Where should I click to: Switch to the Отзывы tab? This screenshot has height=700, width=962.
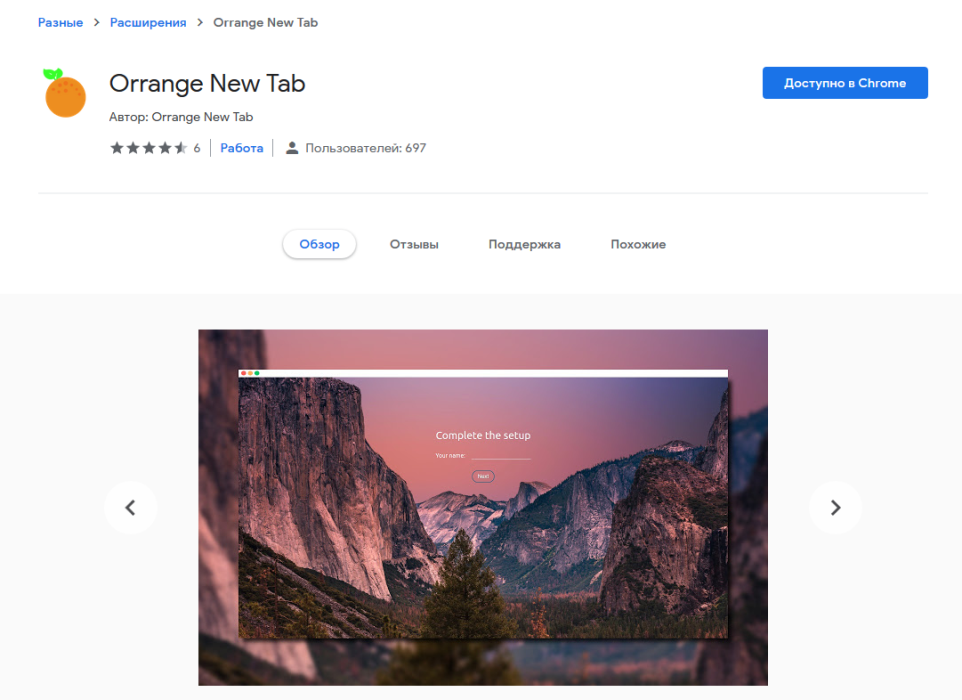coord(414,244)
